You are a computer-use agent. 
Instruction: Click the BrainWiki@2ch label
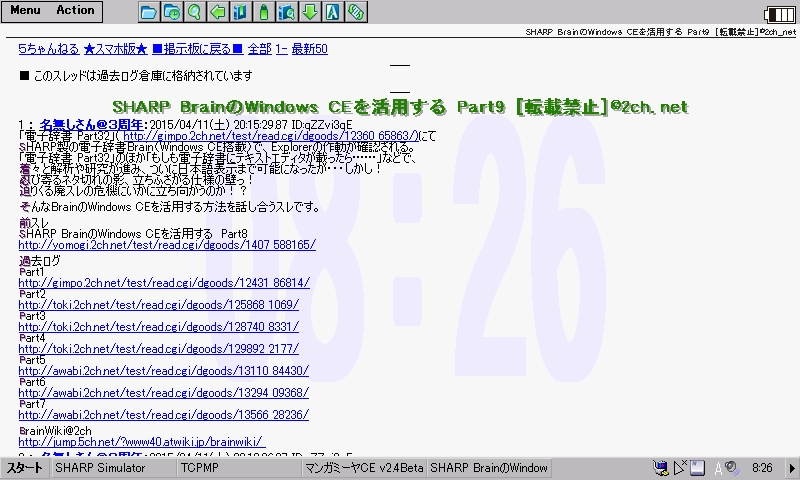point(55,431)
